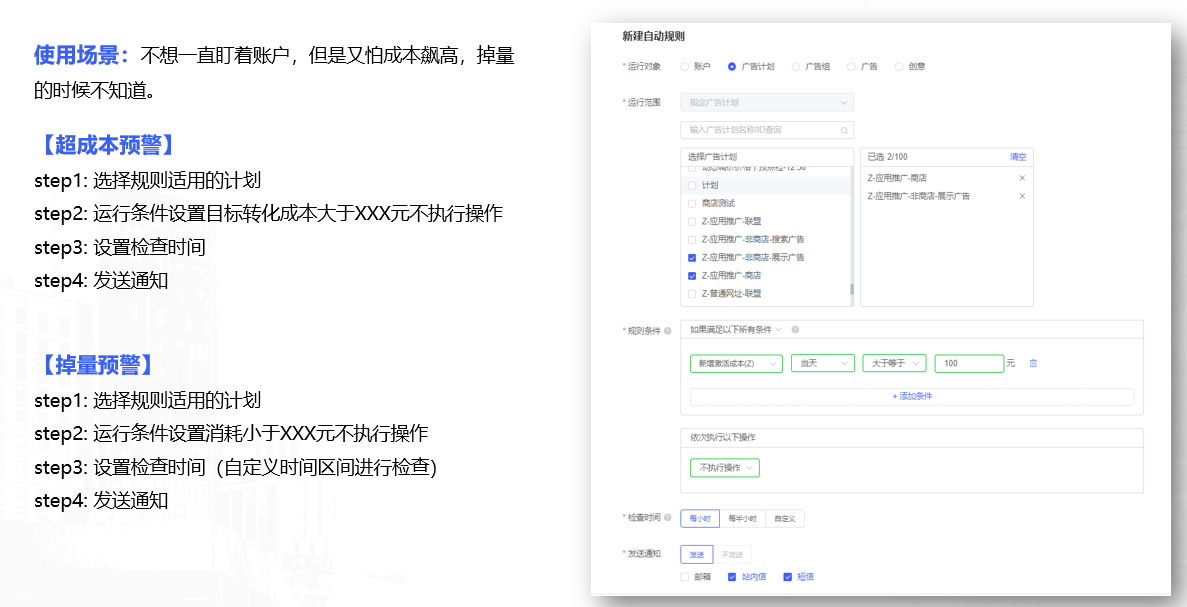Open the 新增激活成本(Z) metric dropdown

[736, 364]
